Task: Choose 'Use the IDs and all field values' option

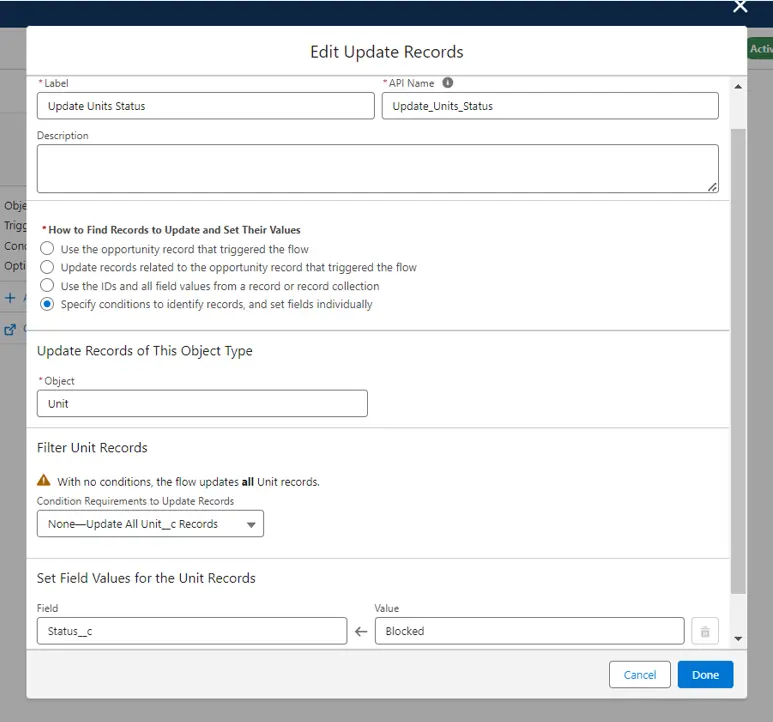Action: [47, 286]
